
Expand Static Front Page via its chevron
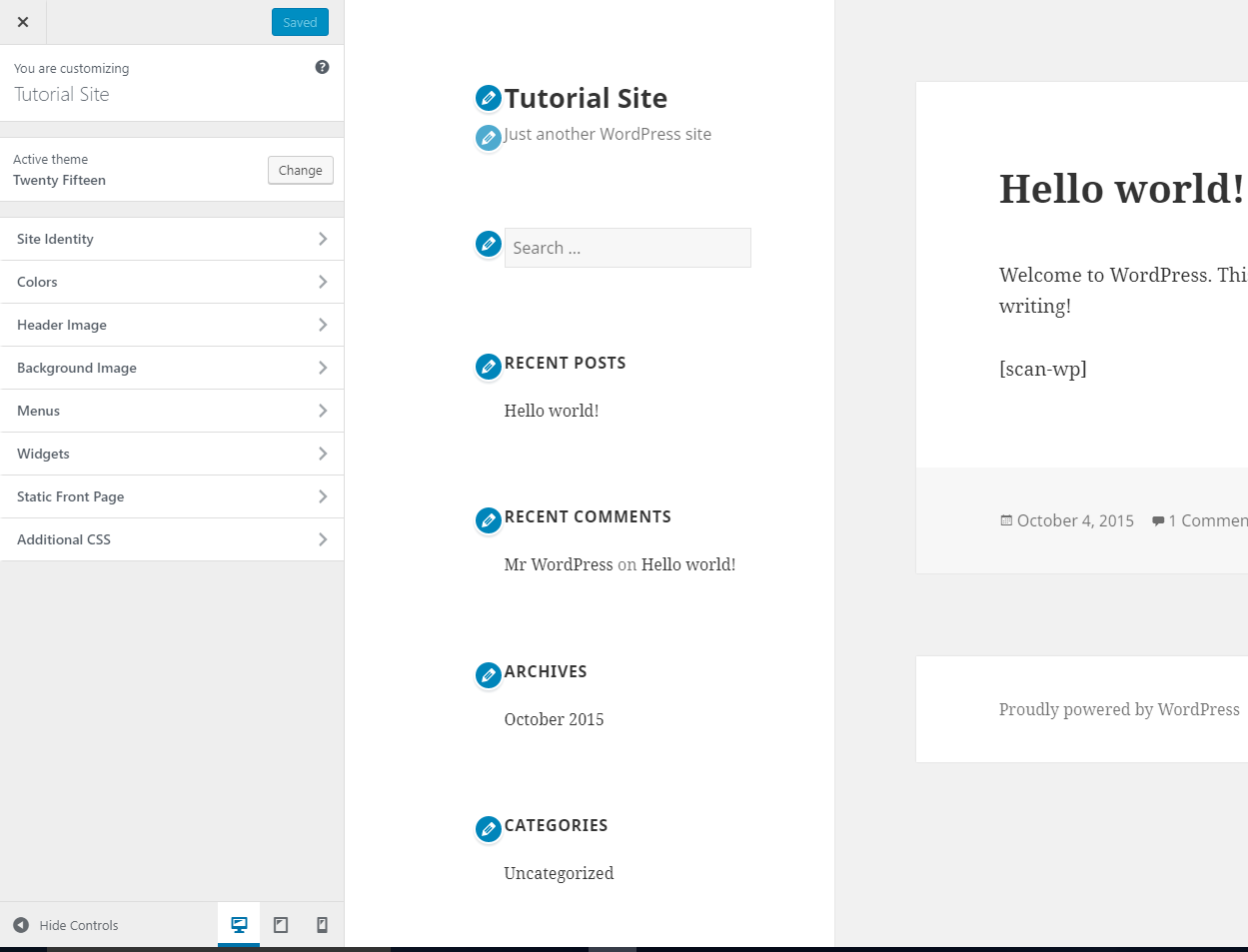323,496
